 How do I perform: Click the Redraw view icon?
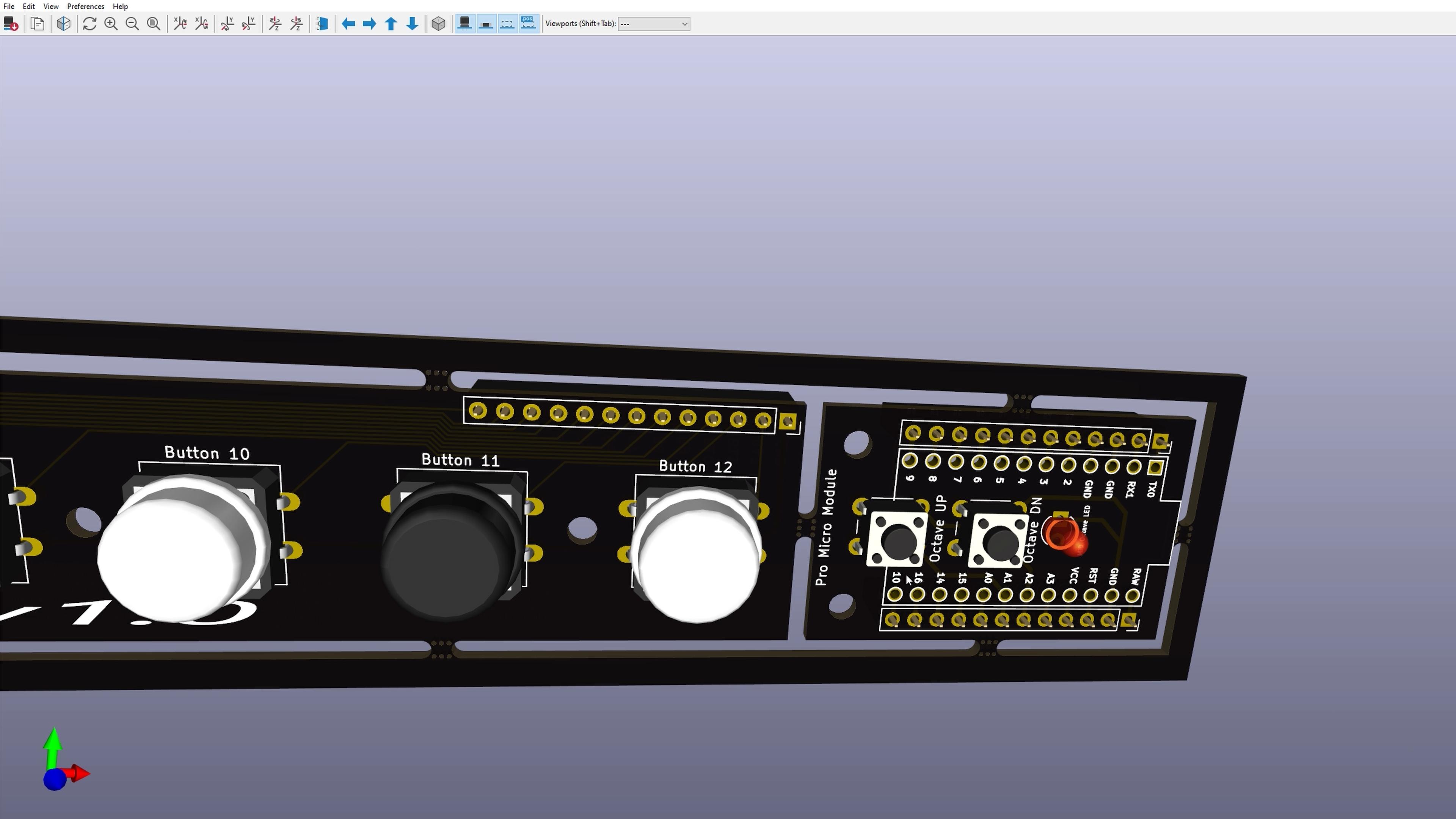coord(90,24)
